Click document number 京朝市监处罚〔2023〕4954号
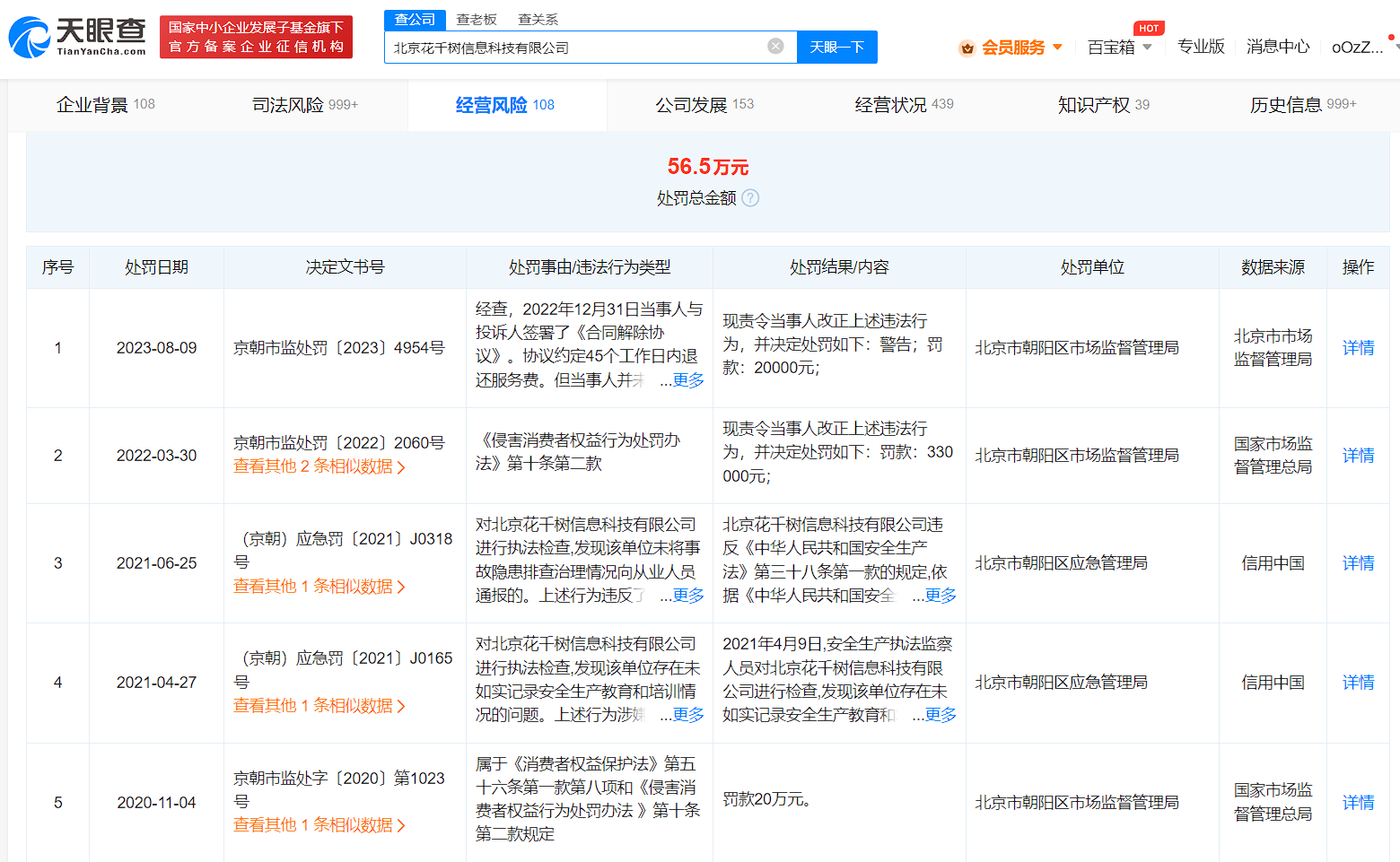This screenshot has height=862, width=1400. 339,348
